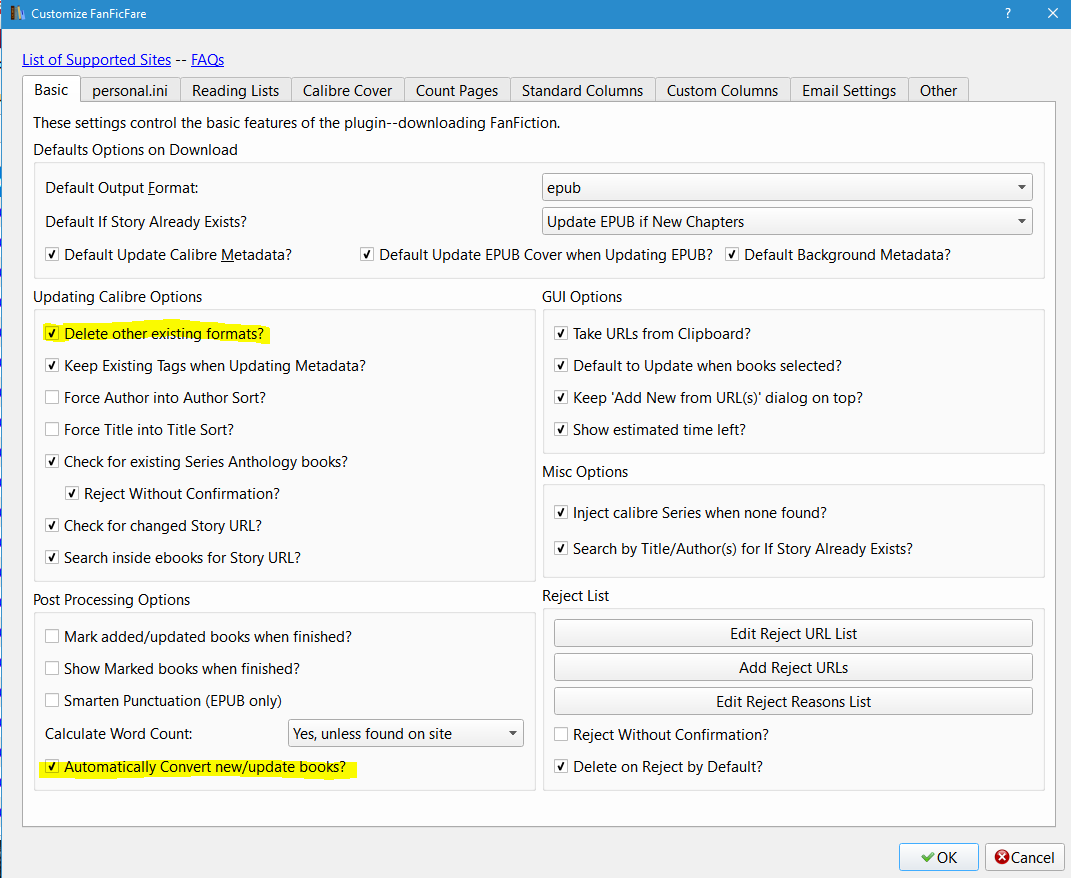Click the FanFicFare books icon in title bar
The image size is (1071, 878).
(17, 13)
